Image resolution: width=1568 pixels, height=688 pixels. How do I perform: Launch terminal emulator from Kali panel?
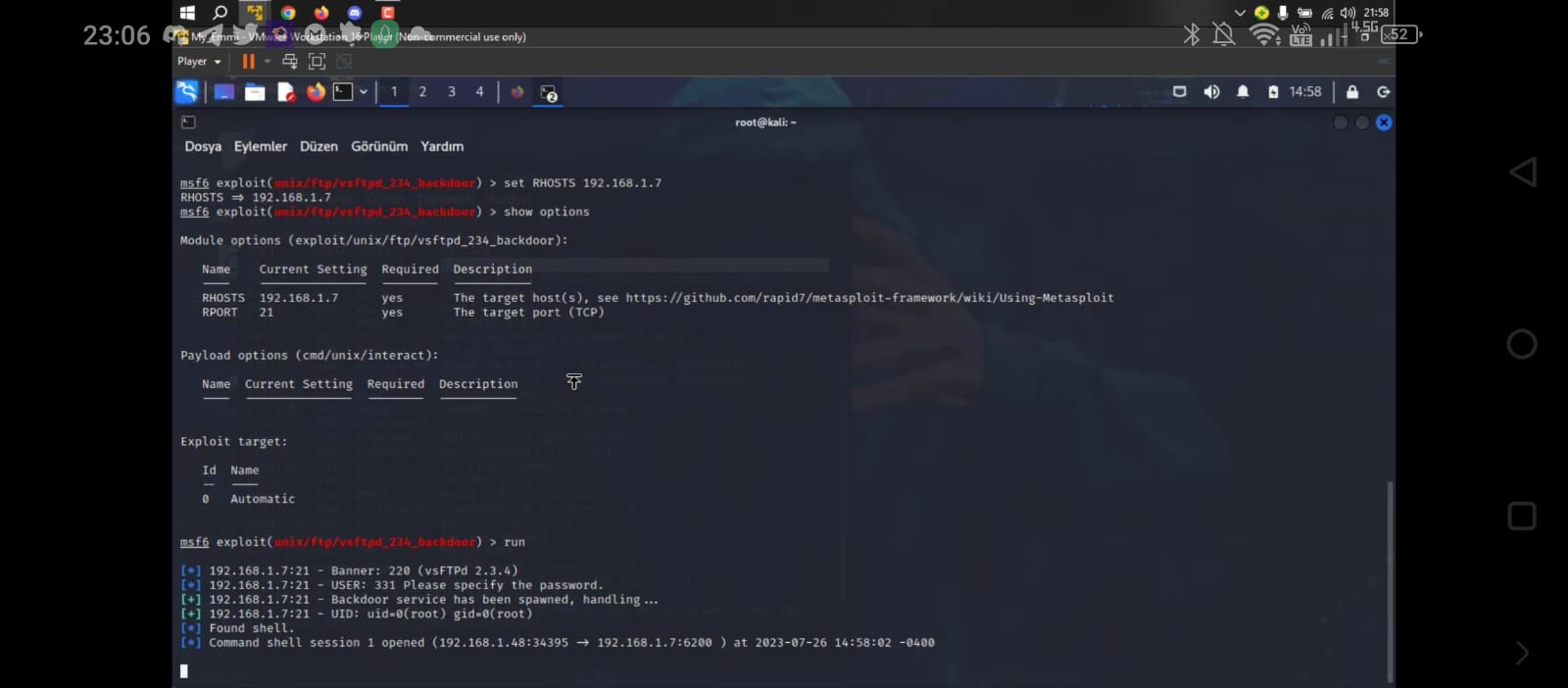click(x=343, y=92)
